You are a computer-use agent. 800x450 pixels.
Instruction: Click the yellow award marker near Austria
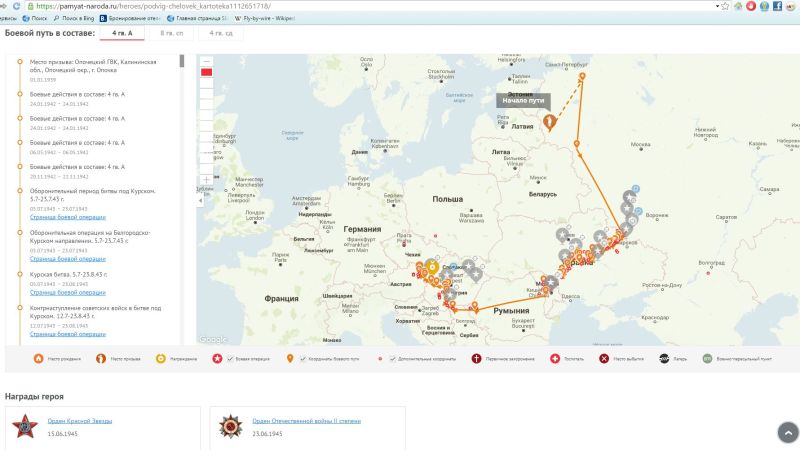point(432,267)
